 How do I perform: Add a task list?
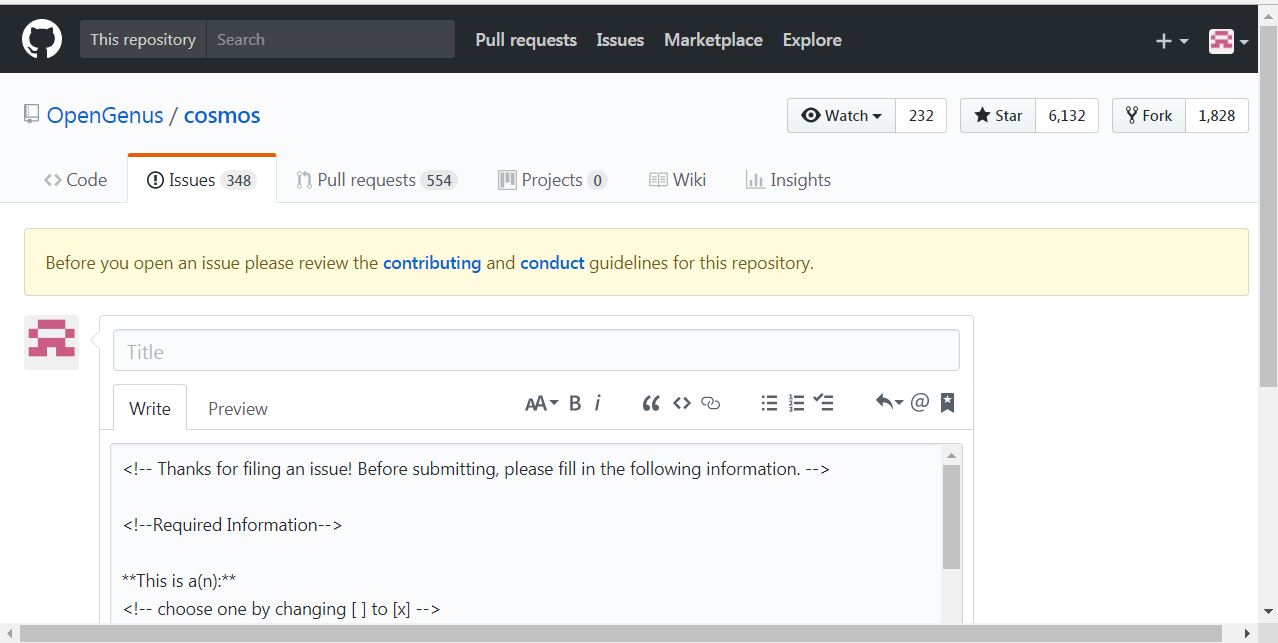tap(824, 403)
